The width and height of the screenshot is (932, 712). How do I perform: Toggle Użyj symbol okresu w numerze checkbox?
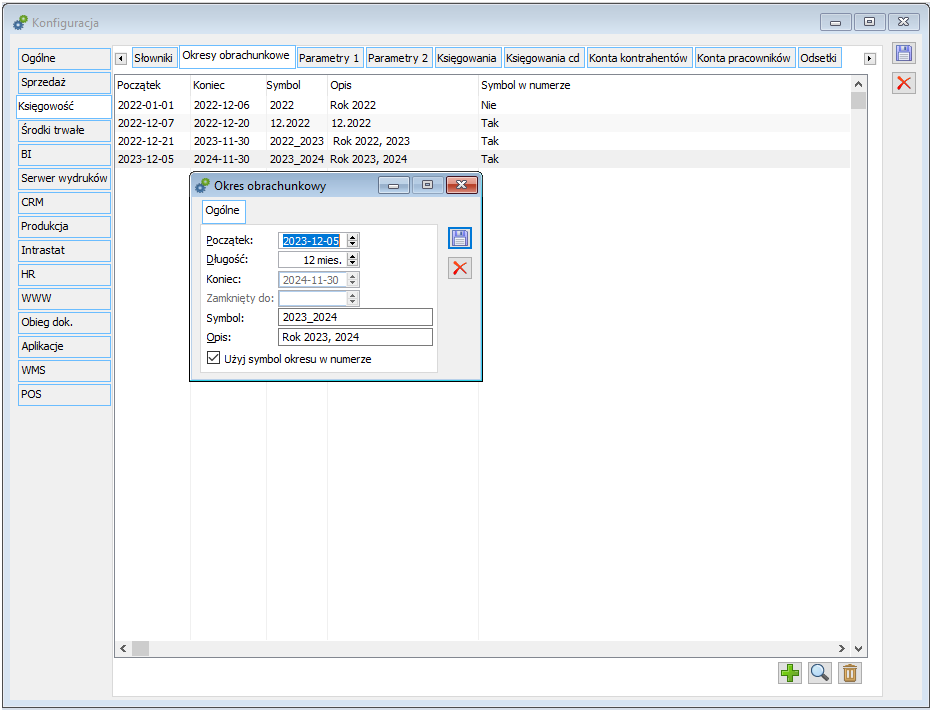click(x=213, y=358)
